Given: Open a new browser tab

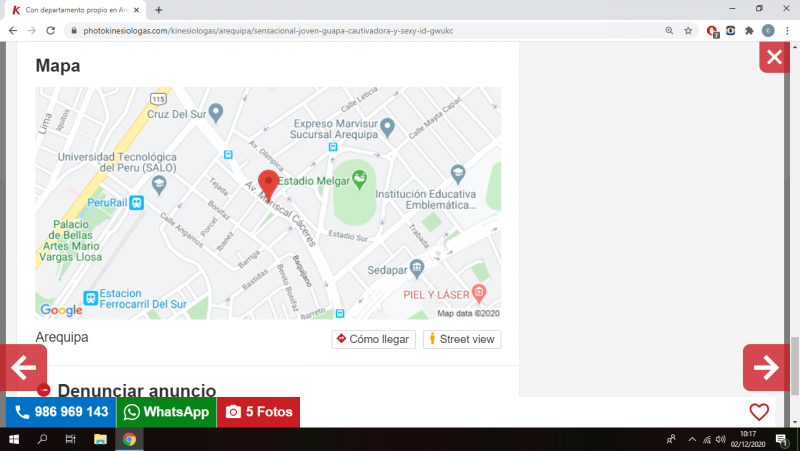Looking at the screenshot, I should tap(159, 10).
